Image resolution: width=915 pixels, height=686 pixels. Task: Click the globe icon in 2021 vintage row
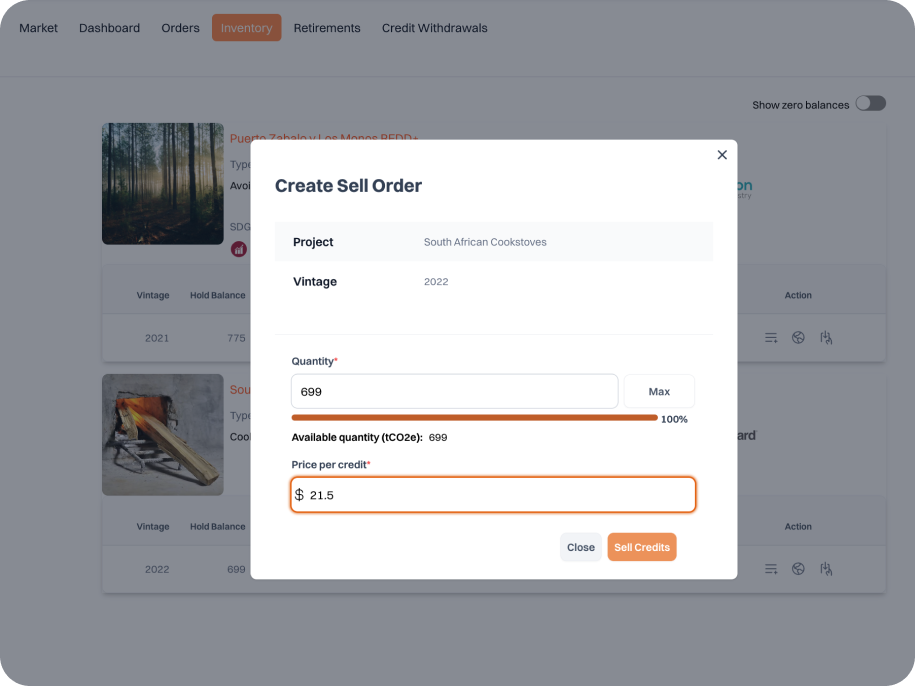click(798, 338)
